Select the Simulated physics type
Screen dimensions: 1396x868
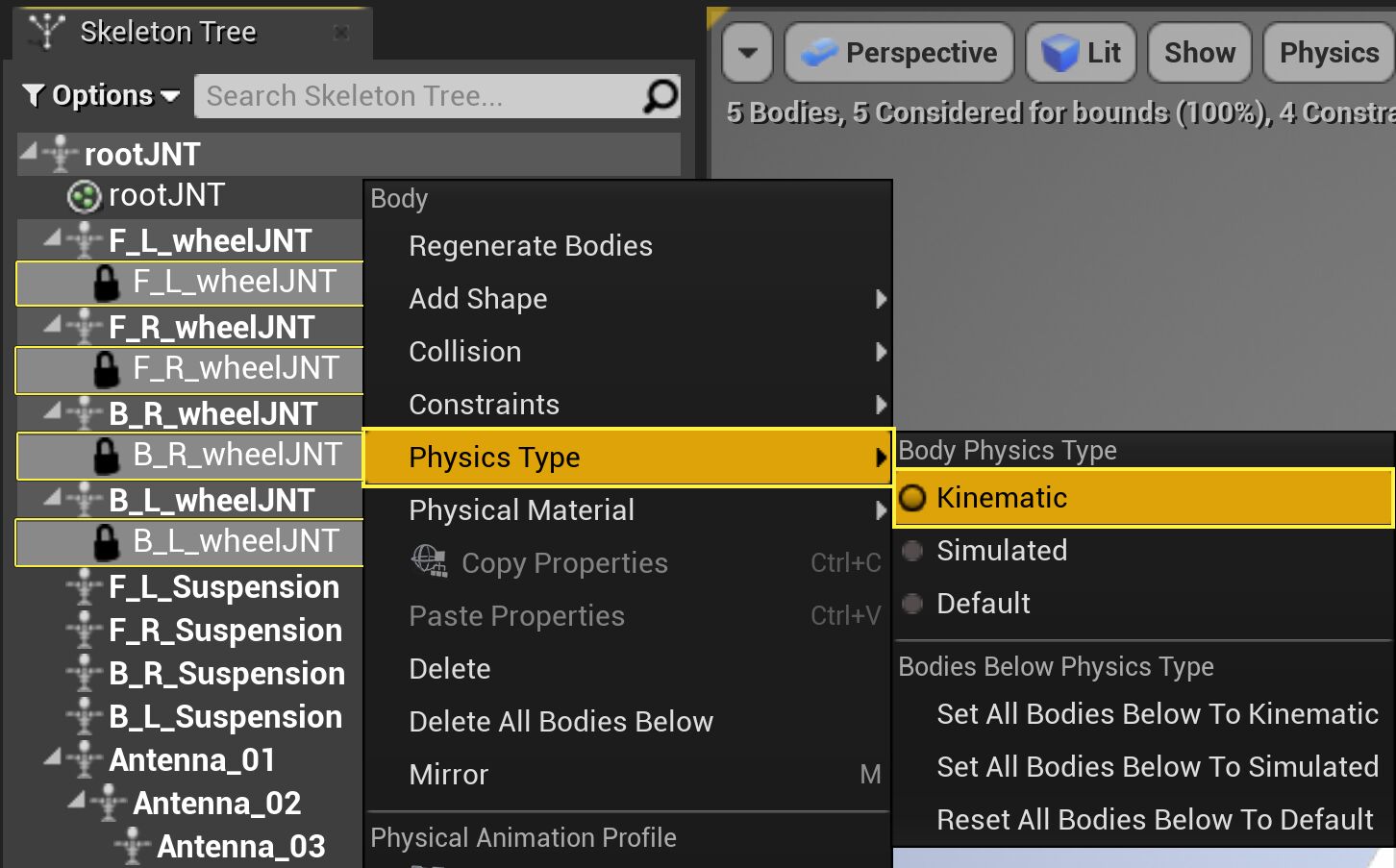tap(912, 551)
